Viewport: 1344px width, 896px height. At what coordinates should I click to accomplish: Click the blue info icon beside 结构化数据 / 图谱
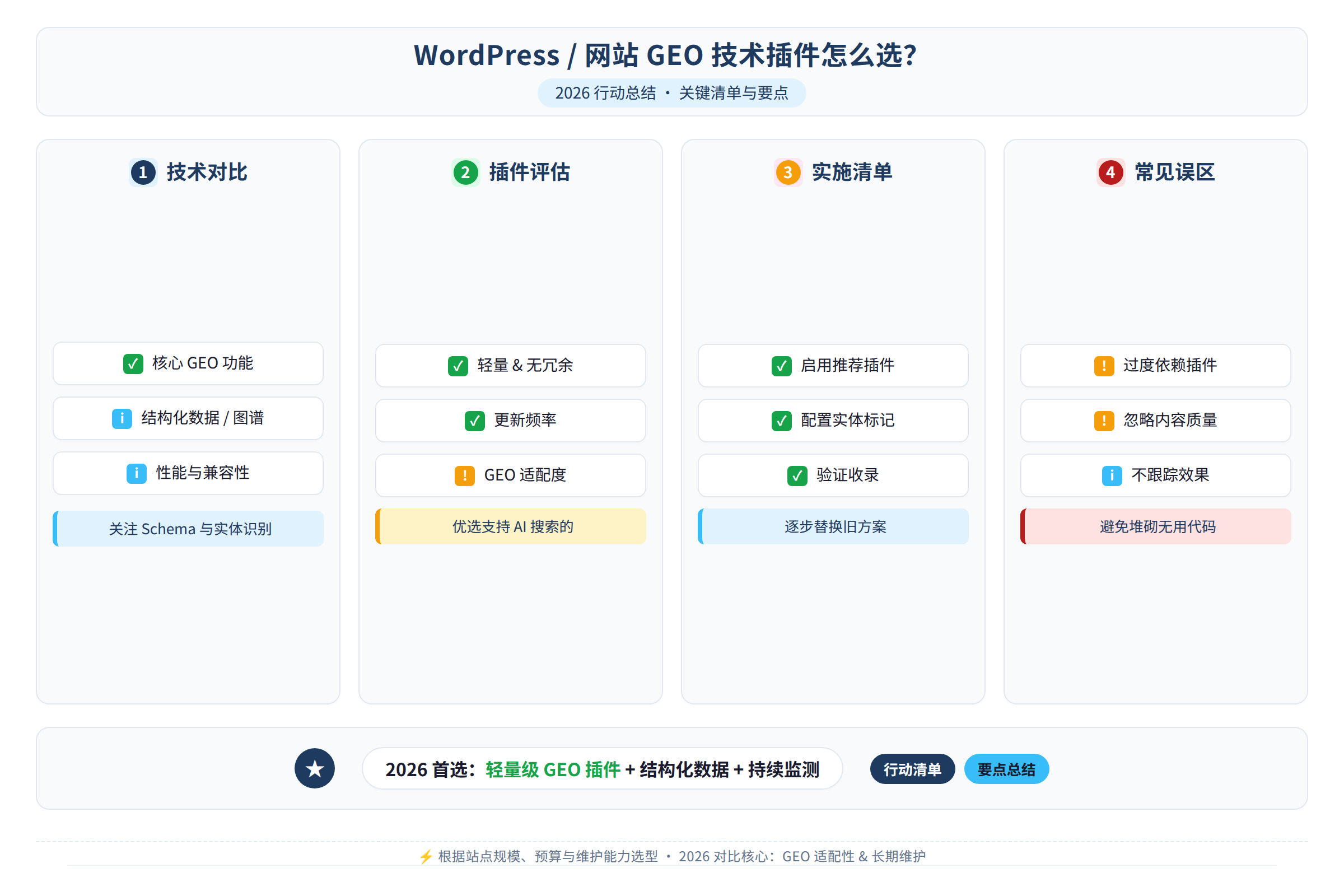click(122, 418)
